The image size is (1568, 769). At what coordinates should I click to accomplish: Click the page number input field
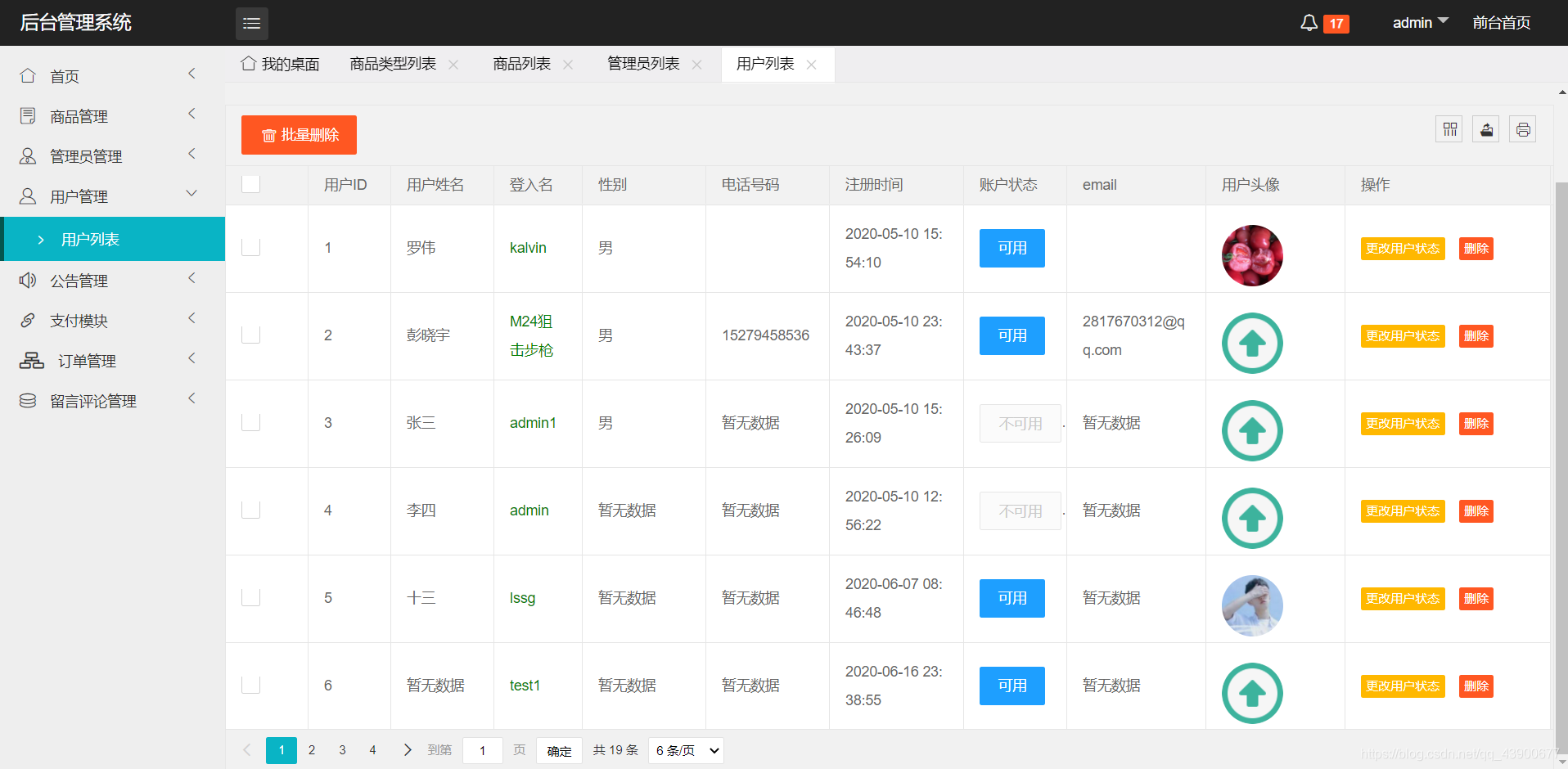(483, 750)
